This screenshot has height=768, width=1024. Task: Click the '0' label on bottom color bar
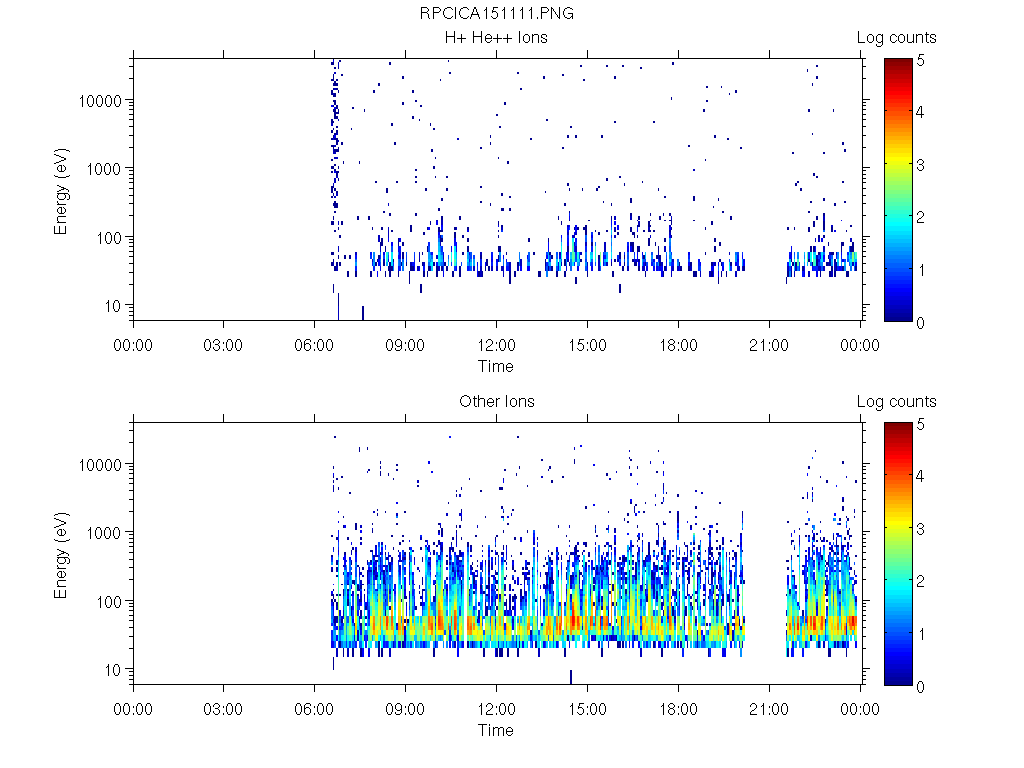920,686
